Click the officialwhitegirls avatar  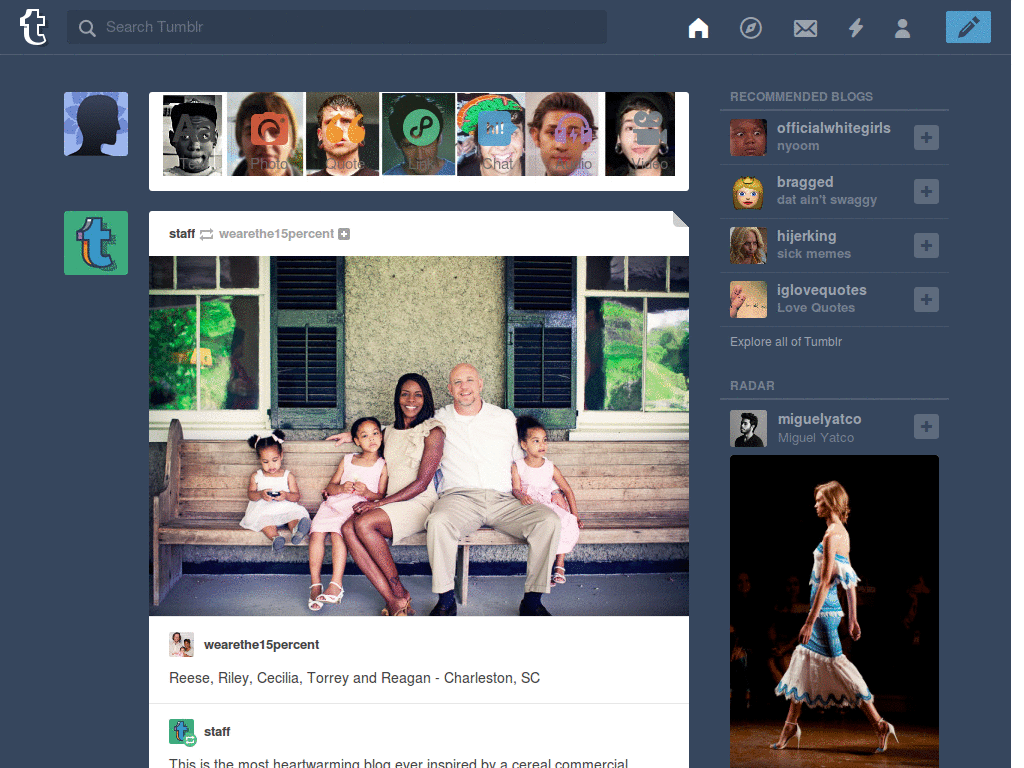(x=748, y=137)
